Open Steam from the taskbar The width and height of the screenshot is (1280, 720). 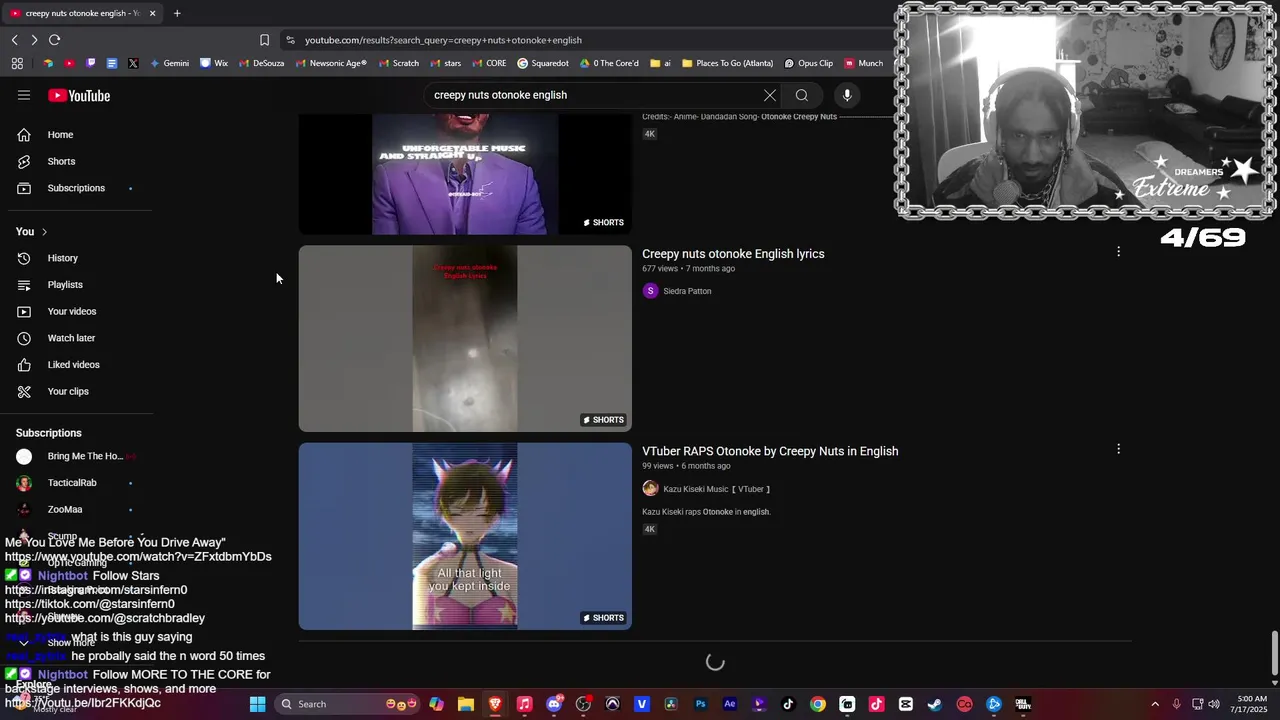coord(935,704)
